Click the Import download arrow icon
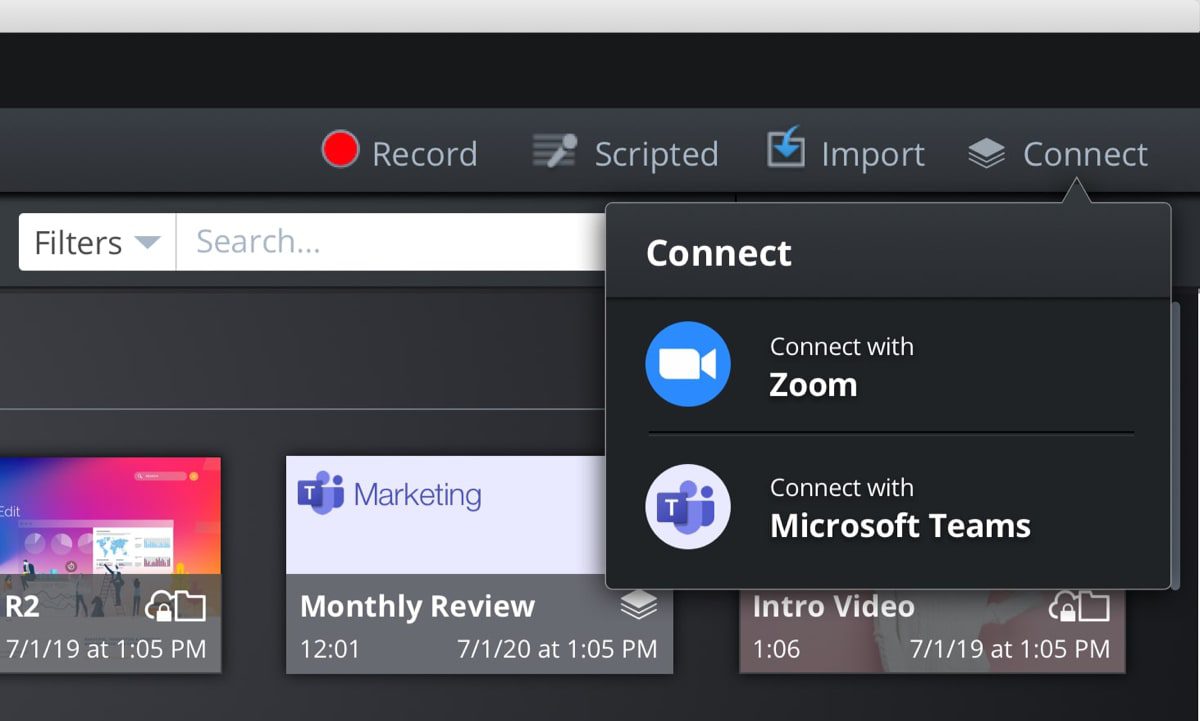The height and width of the screenshot is (721, 1200). [786, 147]
